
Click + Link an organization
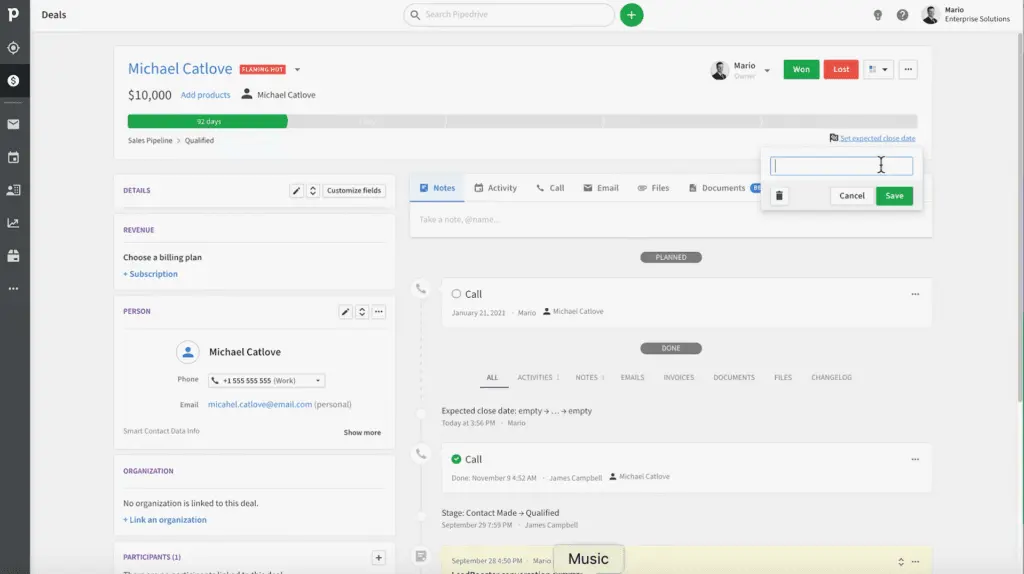[165, 520]
